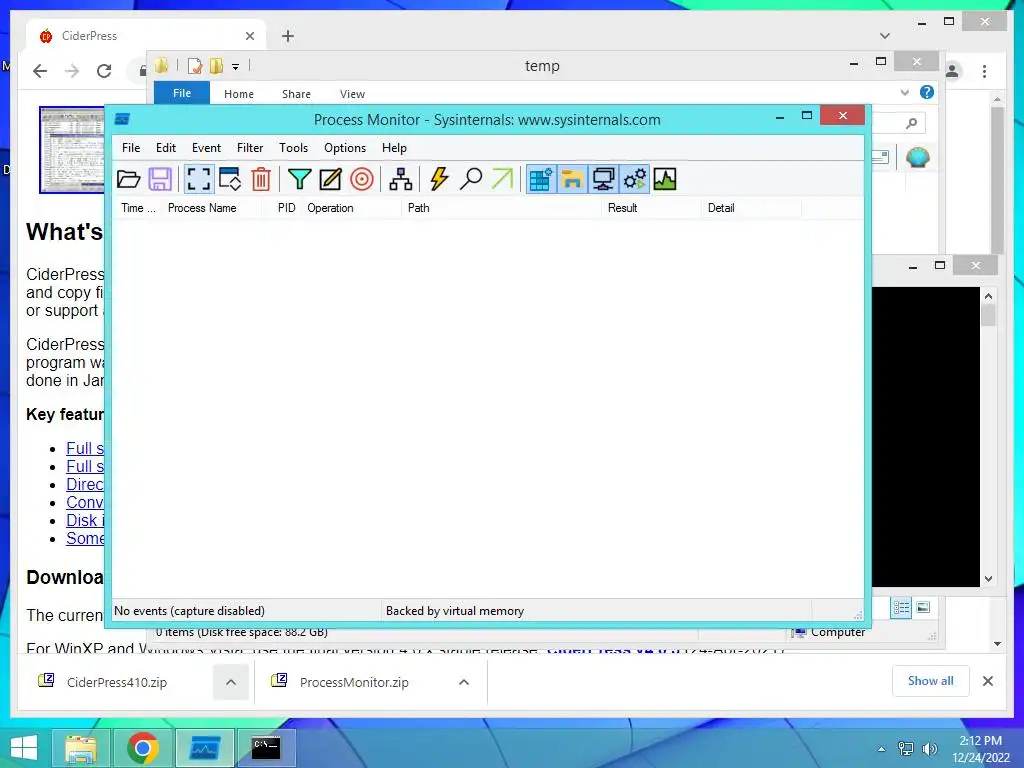Open a new Chrome tab
Screen dimensions: 1024x768
click(x=287, y=36)
